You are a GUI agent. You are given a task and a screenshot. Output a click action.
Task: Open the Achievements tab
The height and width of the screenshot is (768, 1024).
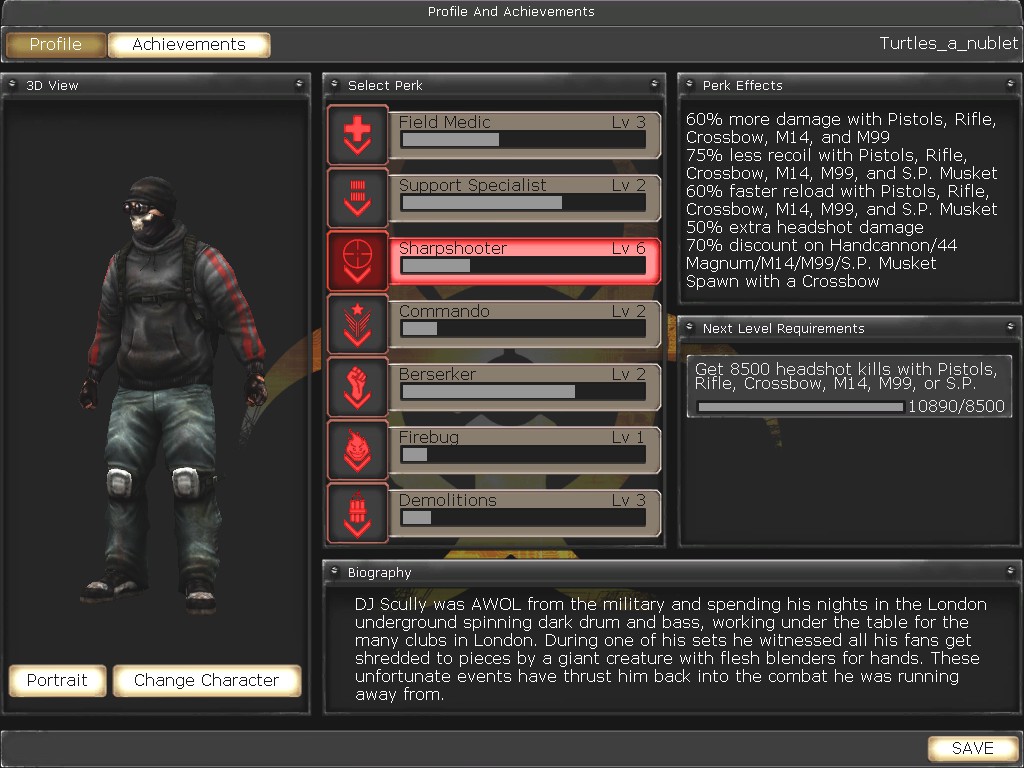[x=189, y=44]
